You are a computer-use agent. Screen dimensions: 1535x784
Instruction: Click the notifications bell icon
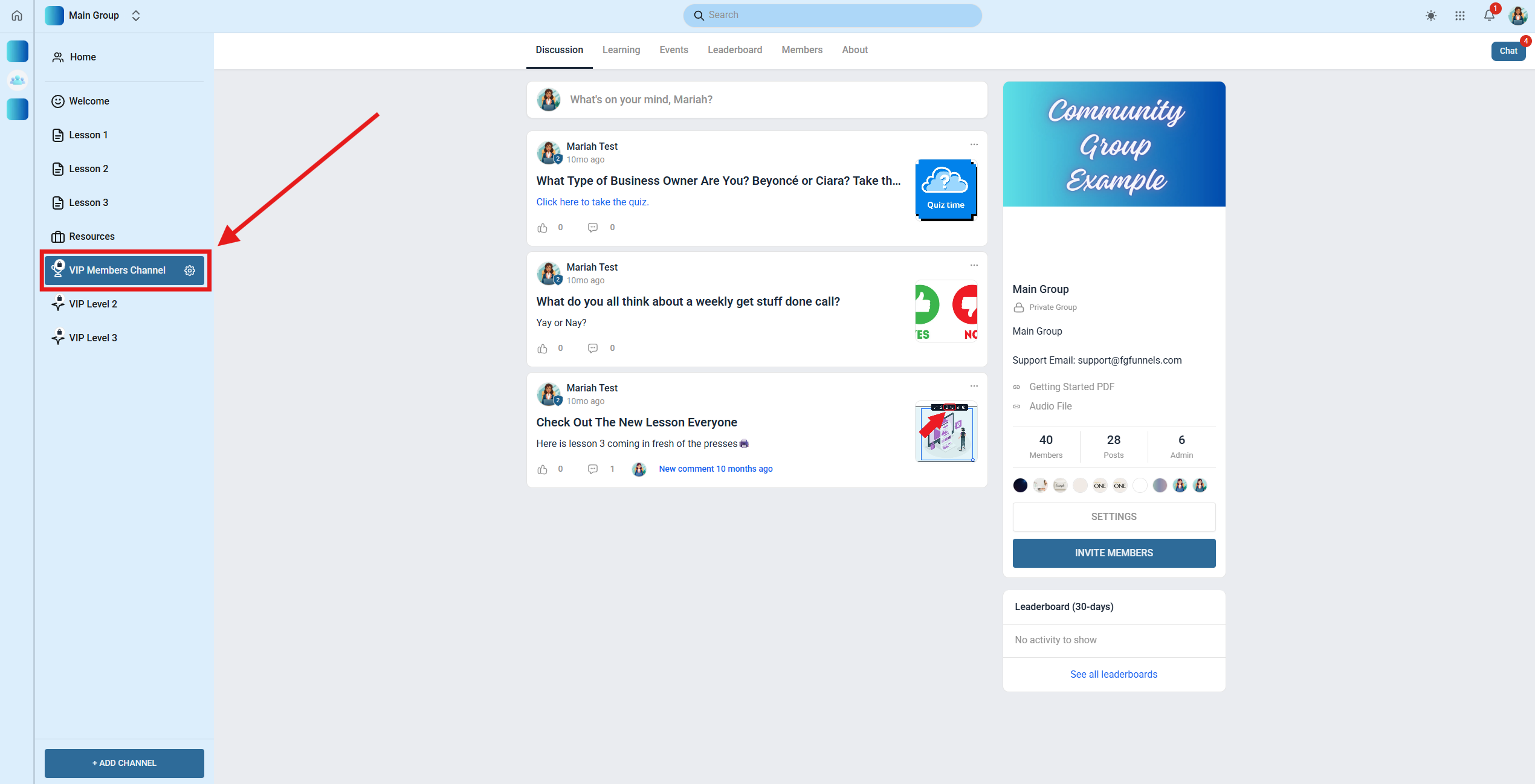(x=1488, y=16)
